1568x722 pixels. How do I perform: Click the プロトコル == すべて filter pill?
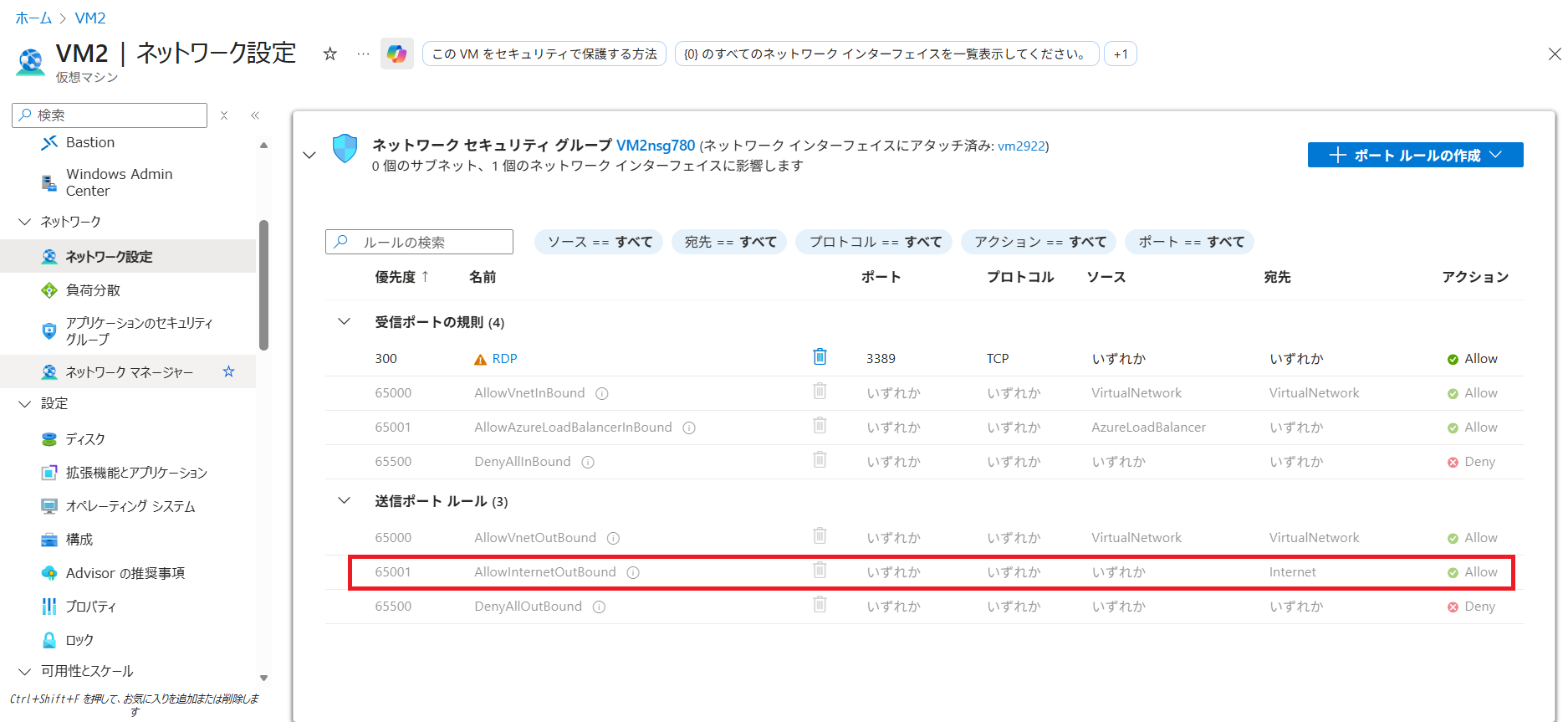[874, 242]
